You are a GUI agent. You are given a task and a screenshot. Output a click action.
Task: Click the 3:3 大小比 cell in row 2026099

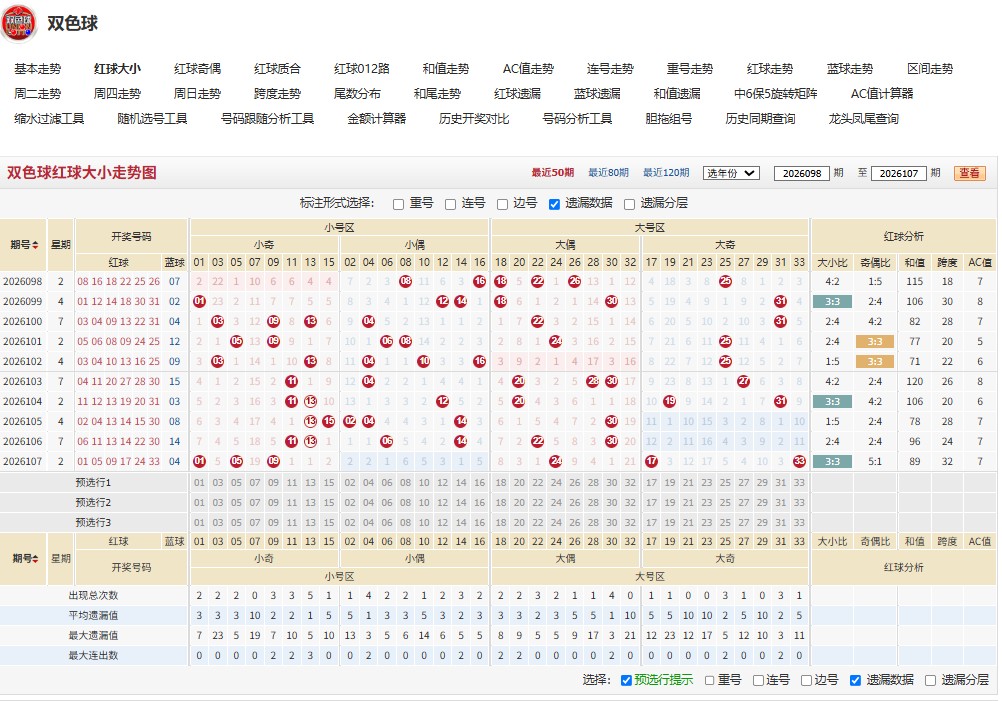point(832,302)
